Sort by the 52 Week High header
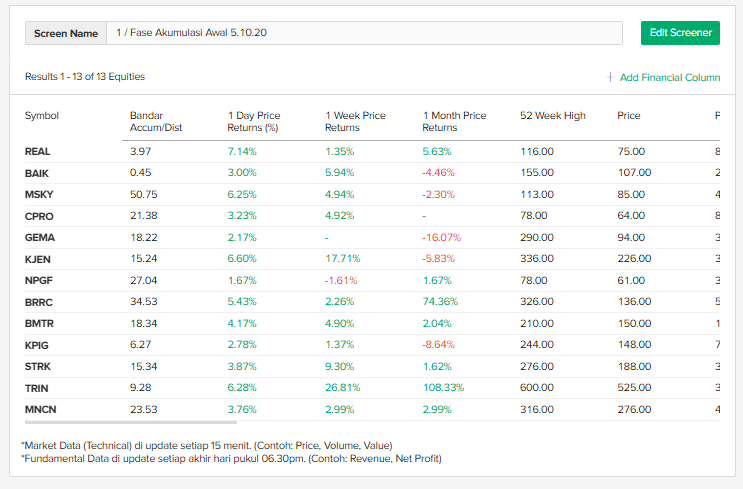 (x=553, y=116)
